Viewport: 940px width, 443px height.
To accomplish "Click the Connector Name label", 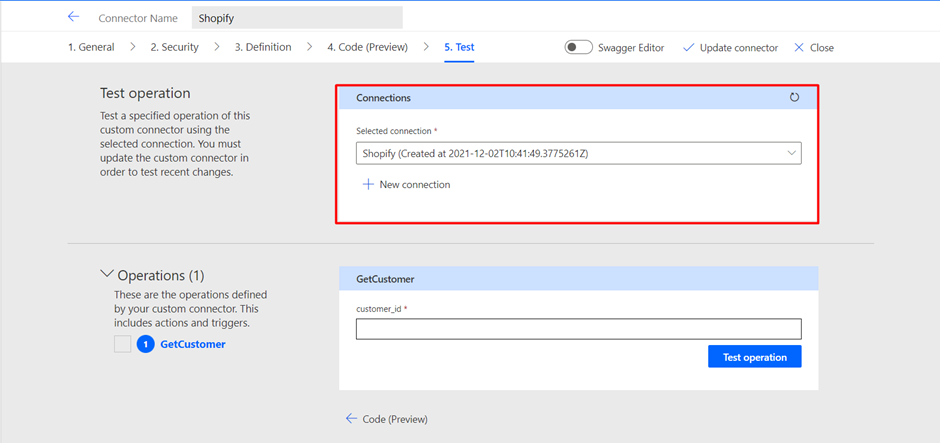I will (138, 18).
